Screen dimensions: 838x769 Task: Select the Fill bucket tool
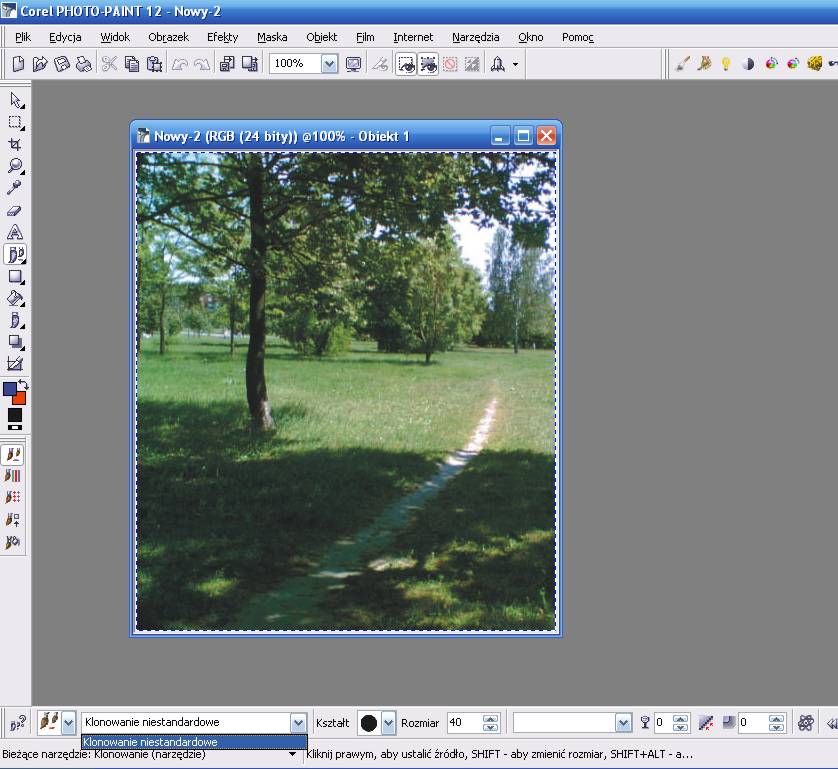[x=15, y=298]
